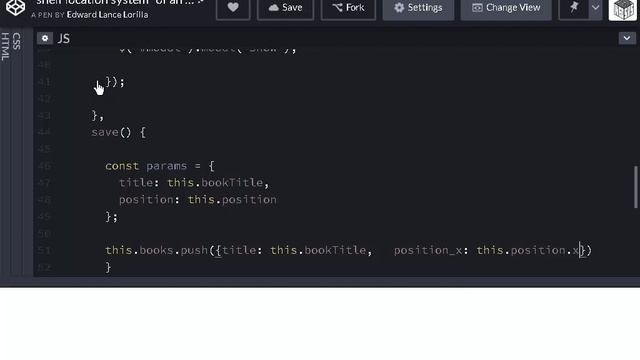Click 'title: this.bookTitle,' in params object
640x360 pixels.
(x=194, y=183)
